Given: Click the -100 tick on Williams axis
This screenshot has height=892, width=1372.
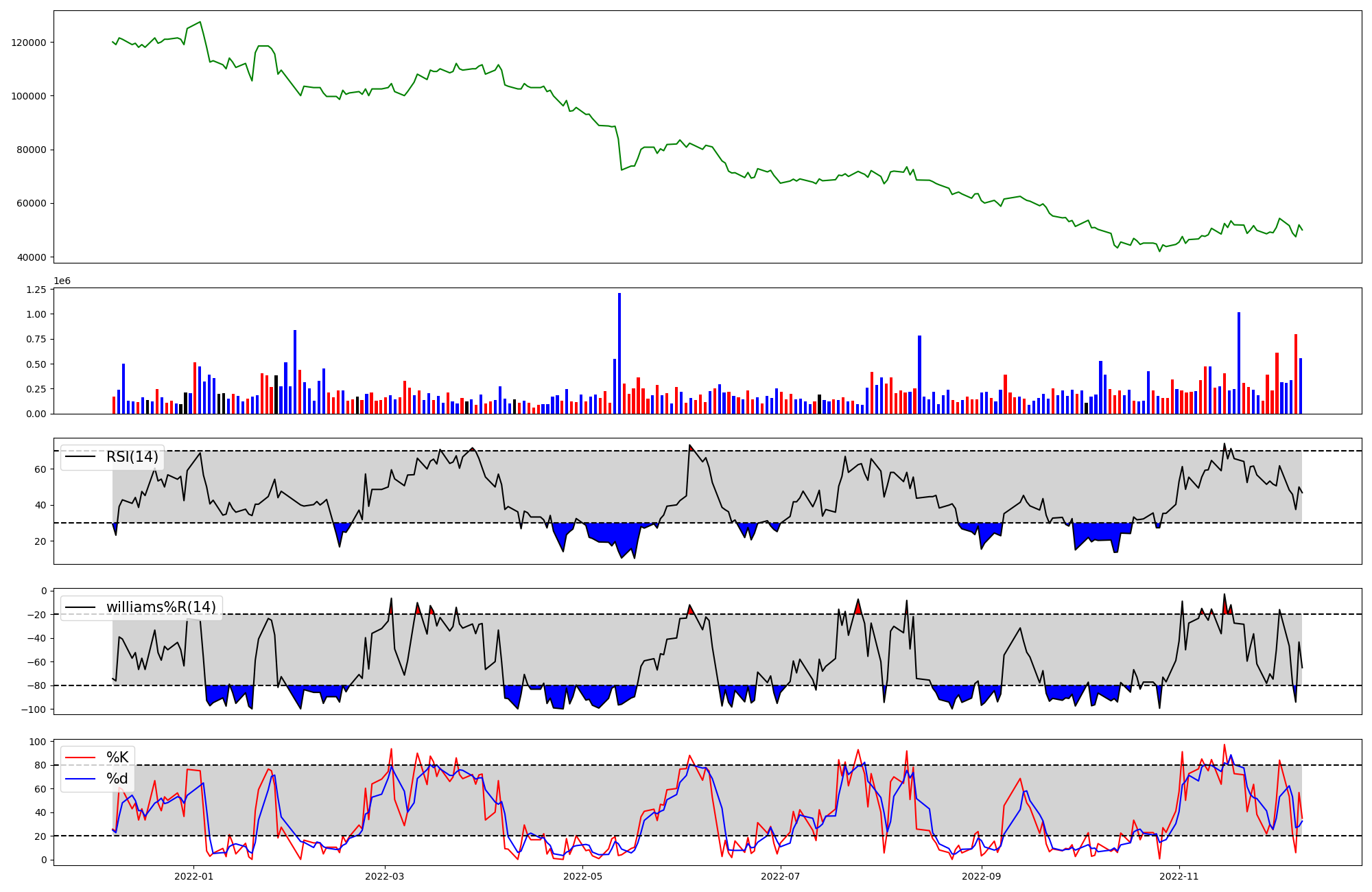Looking at the screenshot, I should pyautogui.click(x=34, y=709).
